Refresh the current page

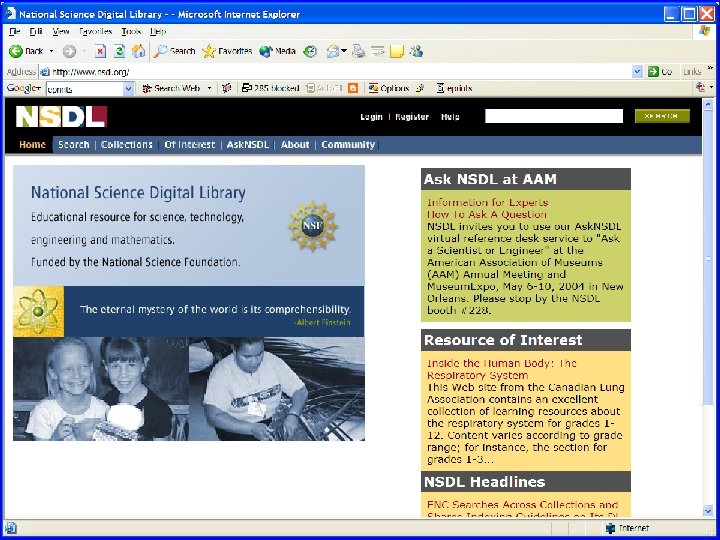[119, 51]
